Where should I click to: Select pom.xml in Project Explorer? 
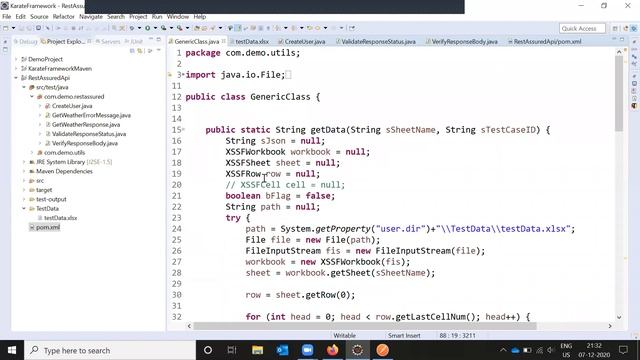pyautogui.click(x=48, y=227)
